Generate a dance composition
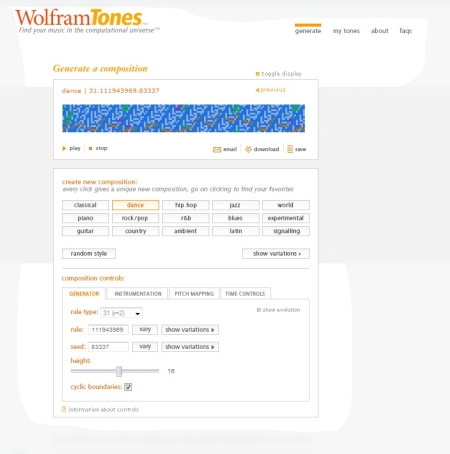 coord(135,205)
